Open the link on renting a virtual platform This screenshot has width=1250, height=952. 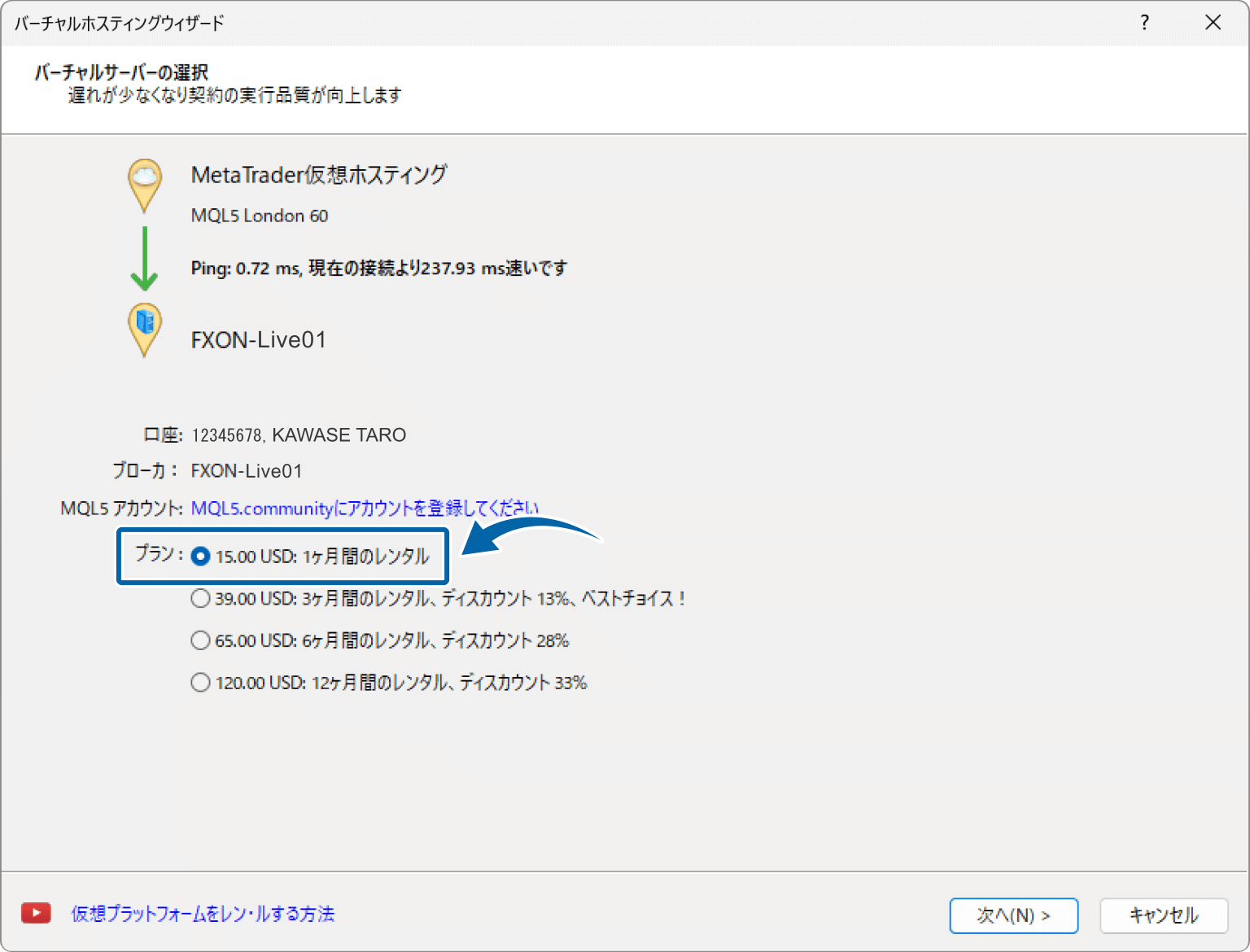pyautogui.click(x=203, y=914)
